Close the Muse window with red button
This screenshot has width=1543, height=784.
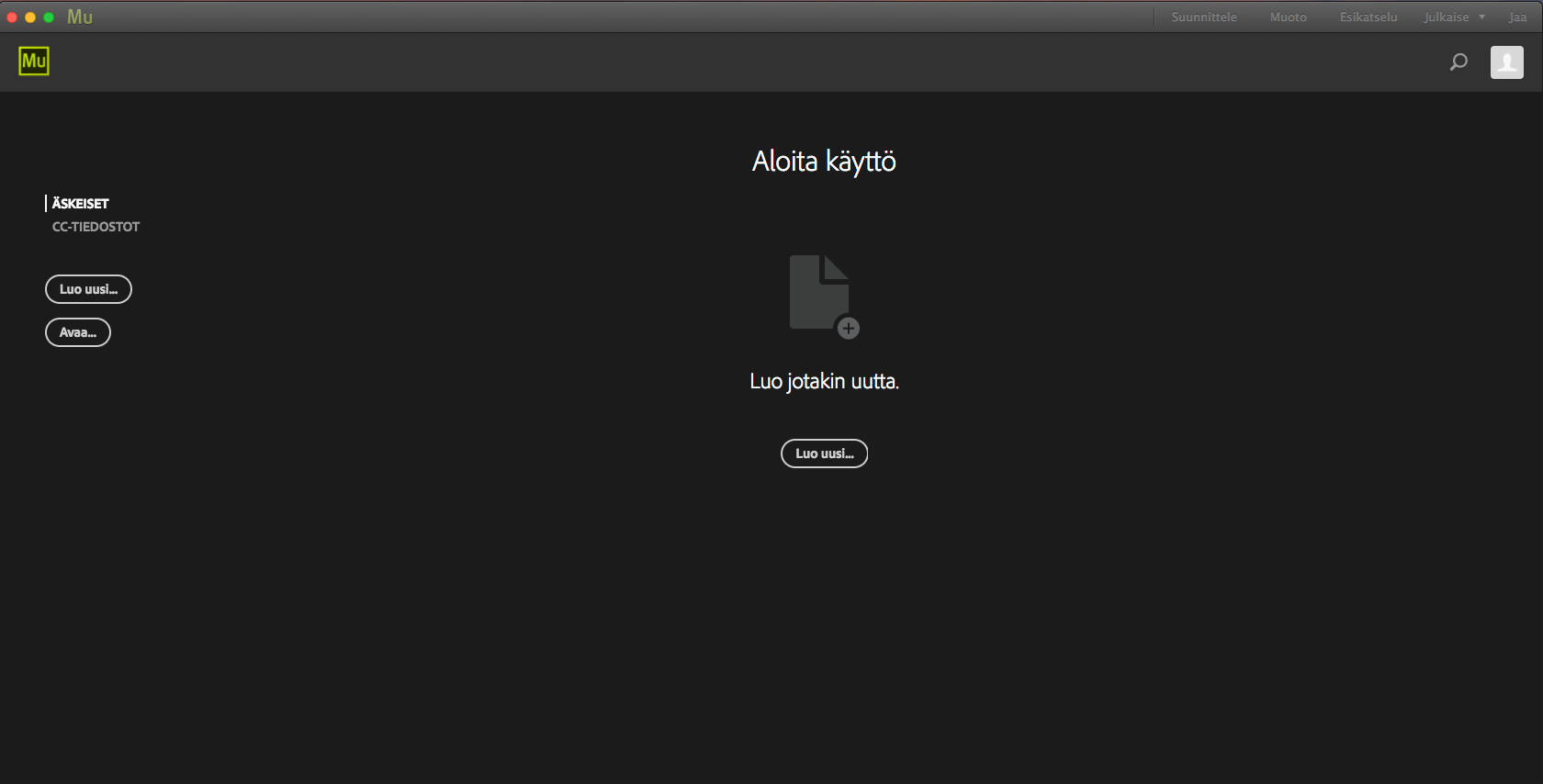(x=12, y=17)
